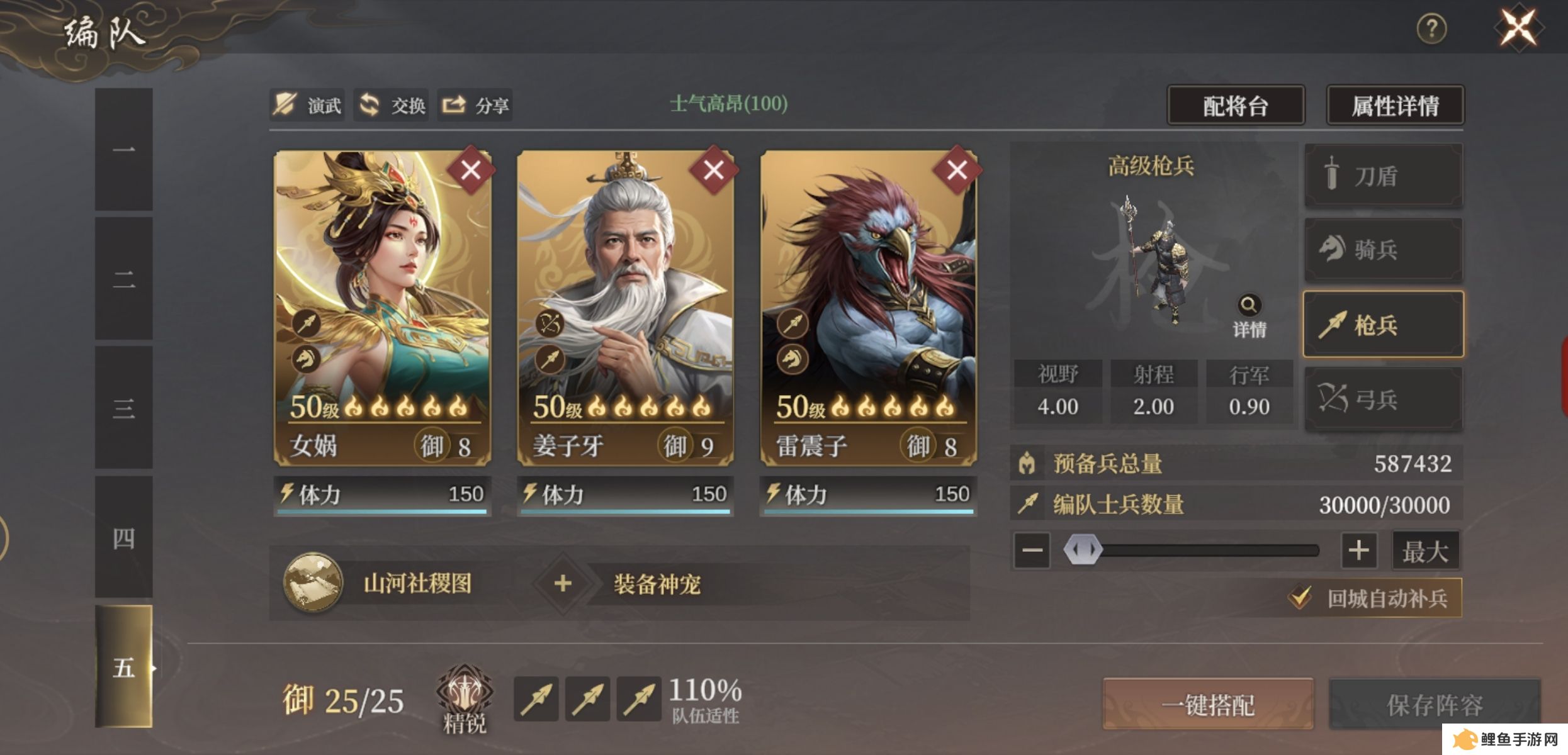
Task: Remove 雷震子 card from lineup
Action: 957,170
